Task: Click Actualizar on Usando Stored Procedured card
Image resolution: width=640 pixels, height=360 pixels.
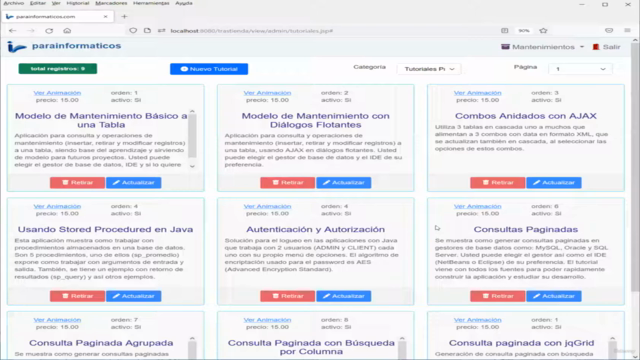Action: click(133, 296)
